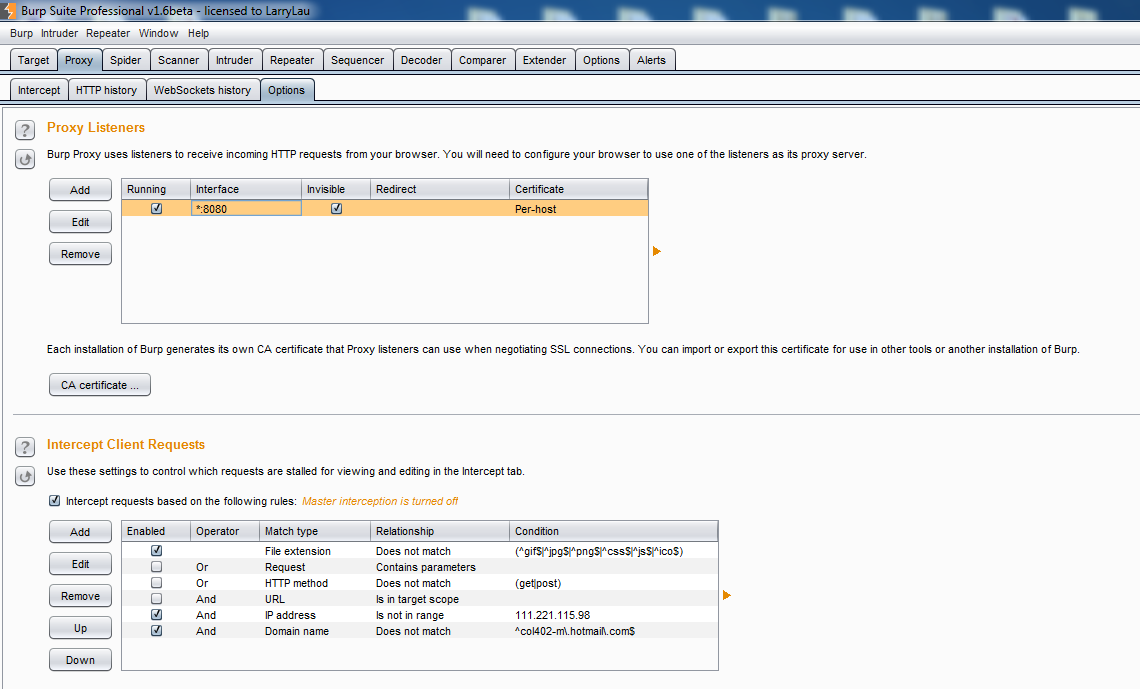Image resolution: width=1140 pixels, height=689 pixels.
Task: Open the Burp menu
Action: [x=21, y=33]
